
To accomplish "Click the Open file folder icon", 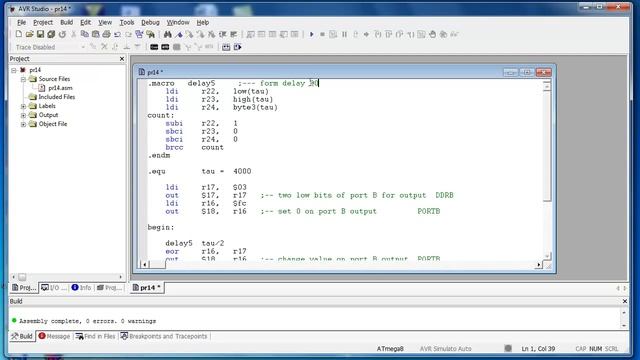I will click(29, 35).
